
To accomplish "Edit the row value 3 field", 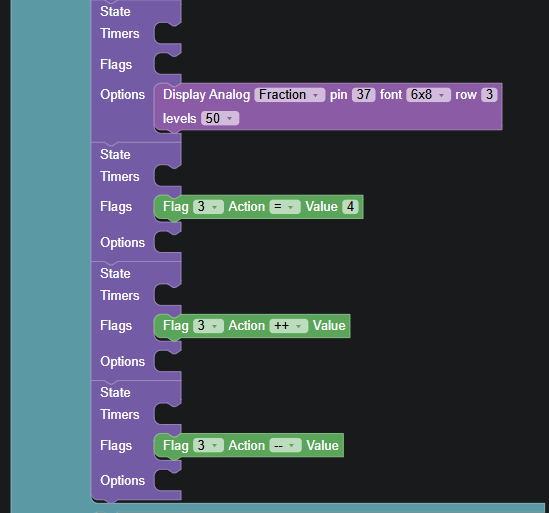I will click(x=489, y=95).
